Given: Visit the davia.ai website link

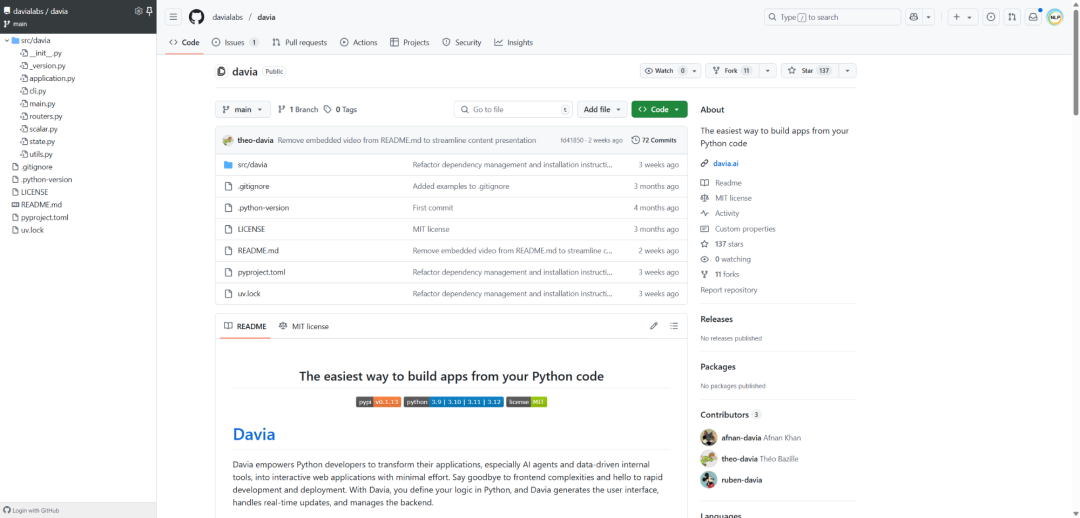Looking at the screenshot, I should [x=725, y=164].
